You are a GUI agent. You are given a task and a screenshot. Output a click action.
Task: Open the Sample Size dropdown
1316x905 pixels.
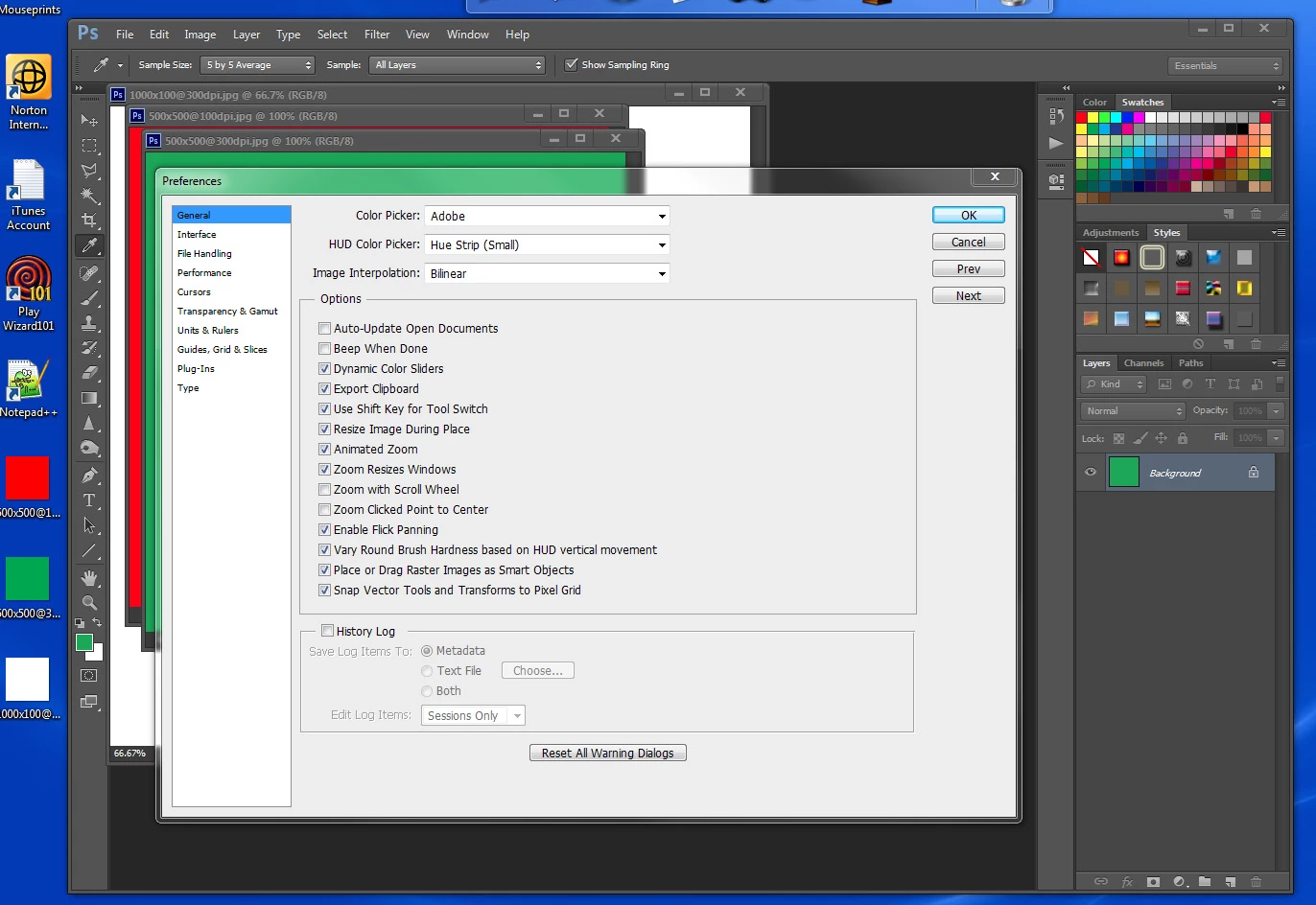pos(258,65)
